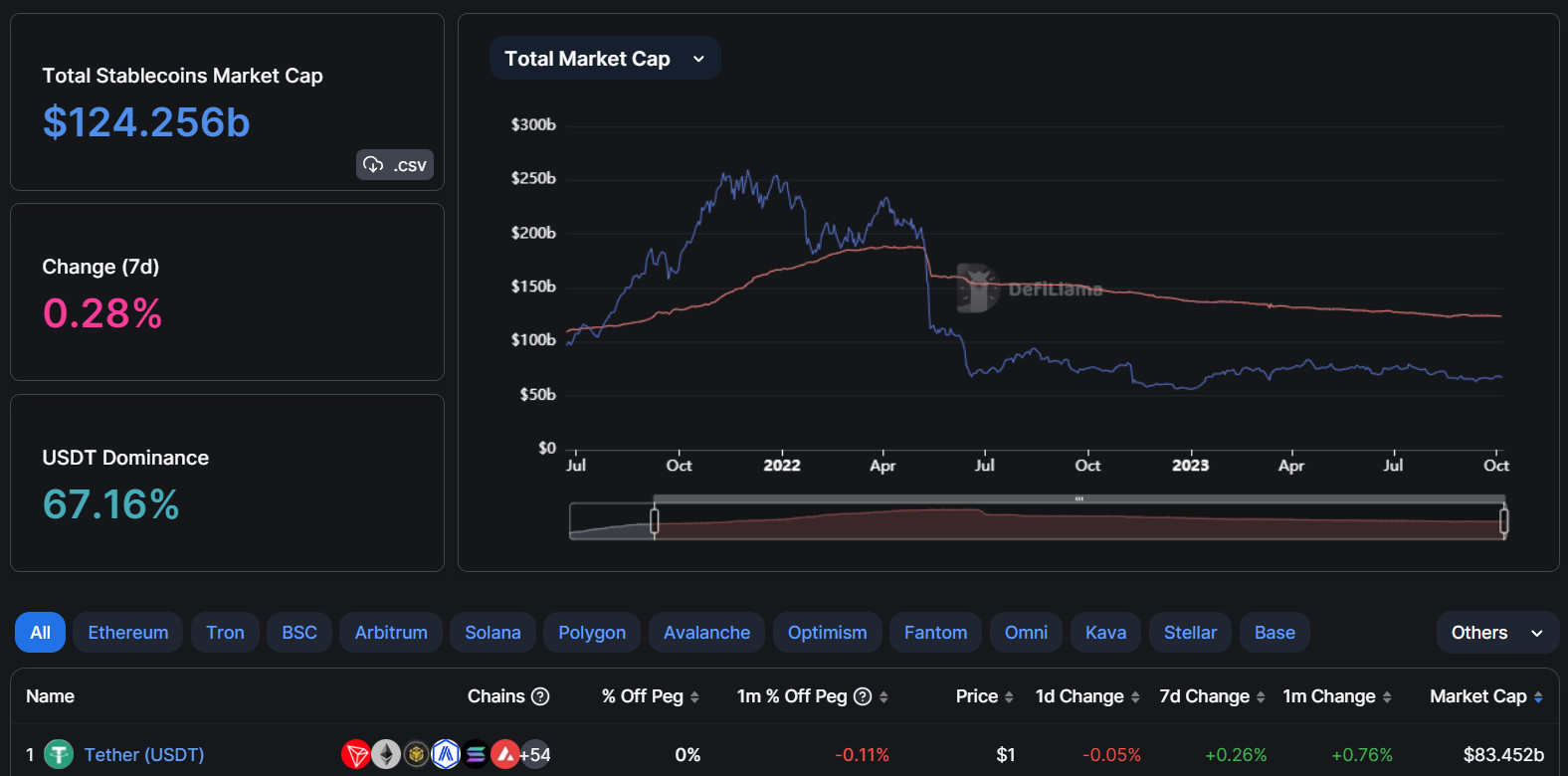Screen dimensions: 1568x776
Task: Sort table by 1d Change
Action: click(x=1135, y=697)
